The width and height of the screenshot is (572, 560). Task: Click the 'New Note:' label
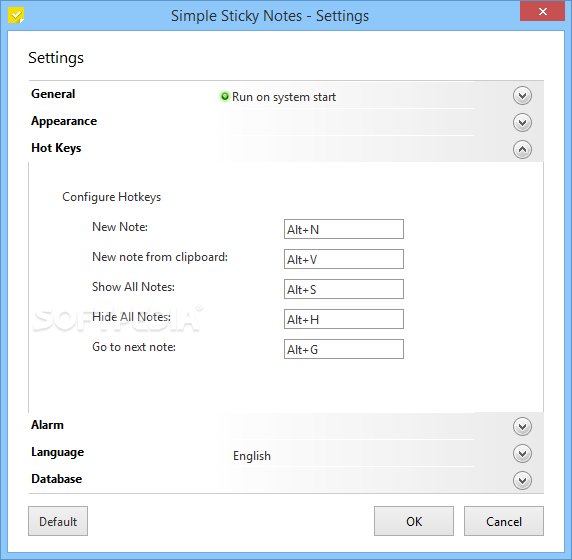pyautogui.click(x=120, y=227)
